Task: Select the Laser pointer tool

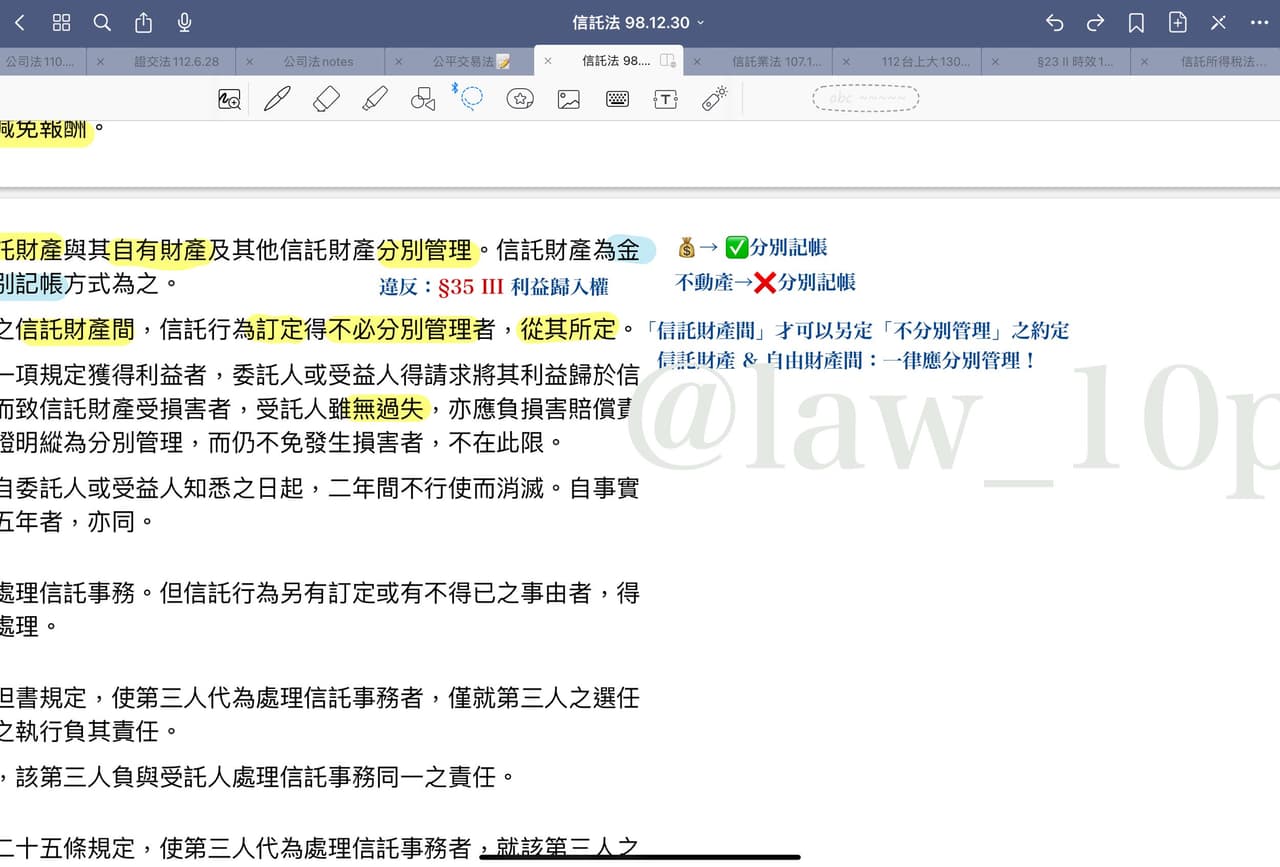Action: [714, 97]
